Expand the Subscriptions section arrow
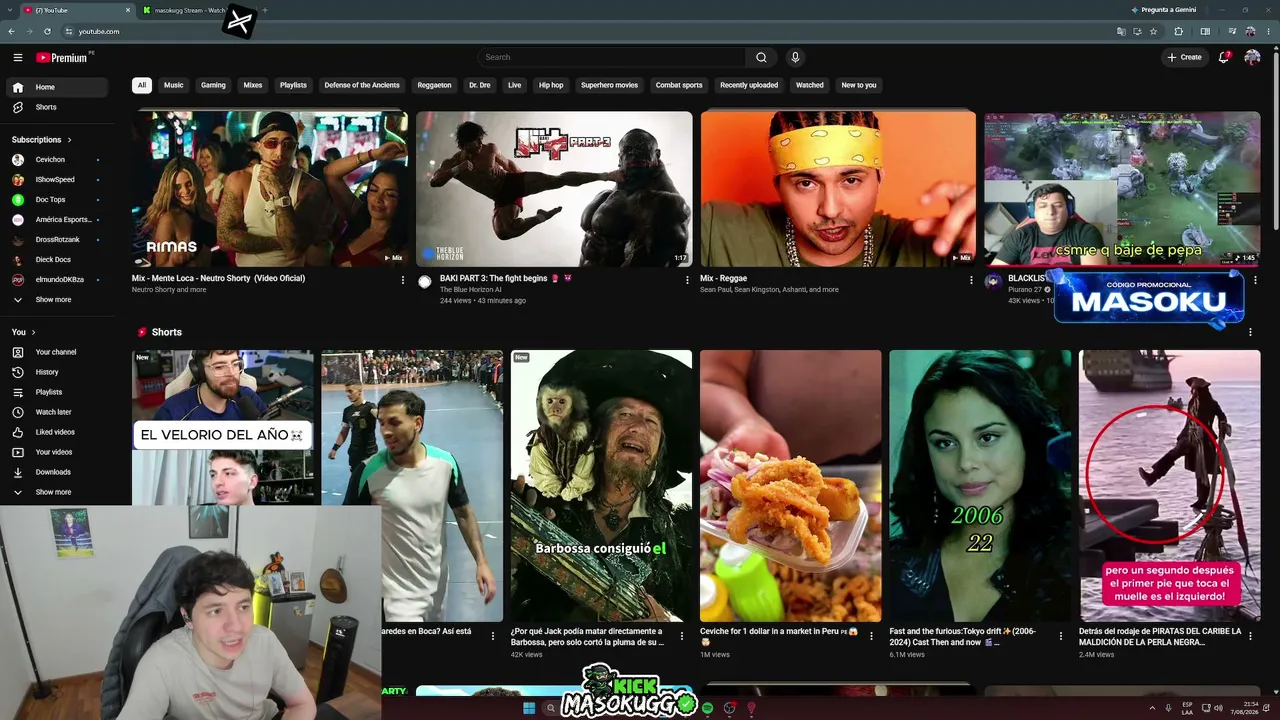The width and height of the screenshot is (1280, 720). point(69,140)
